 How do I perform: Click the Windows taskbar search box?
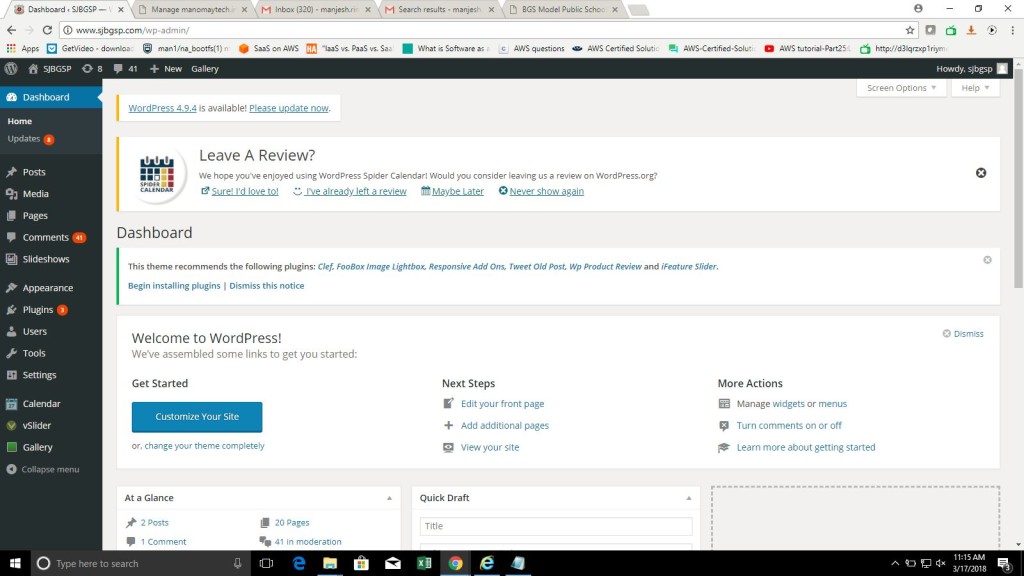[x=140, y=563]
